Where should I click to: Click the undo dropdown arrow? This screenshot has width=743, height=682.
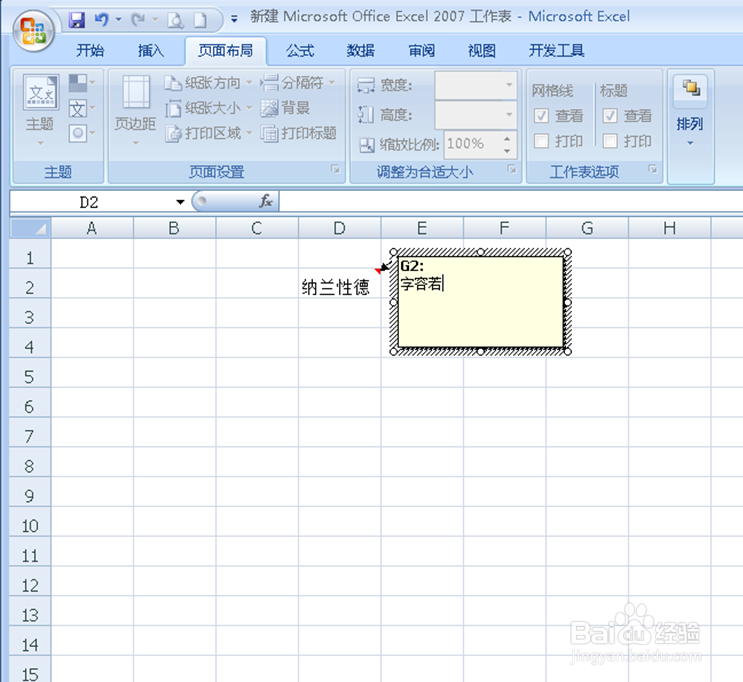[x=118, y=20]
